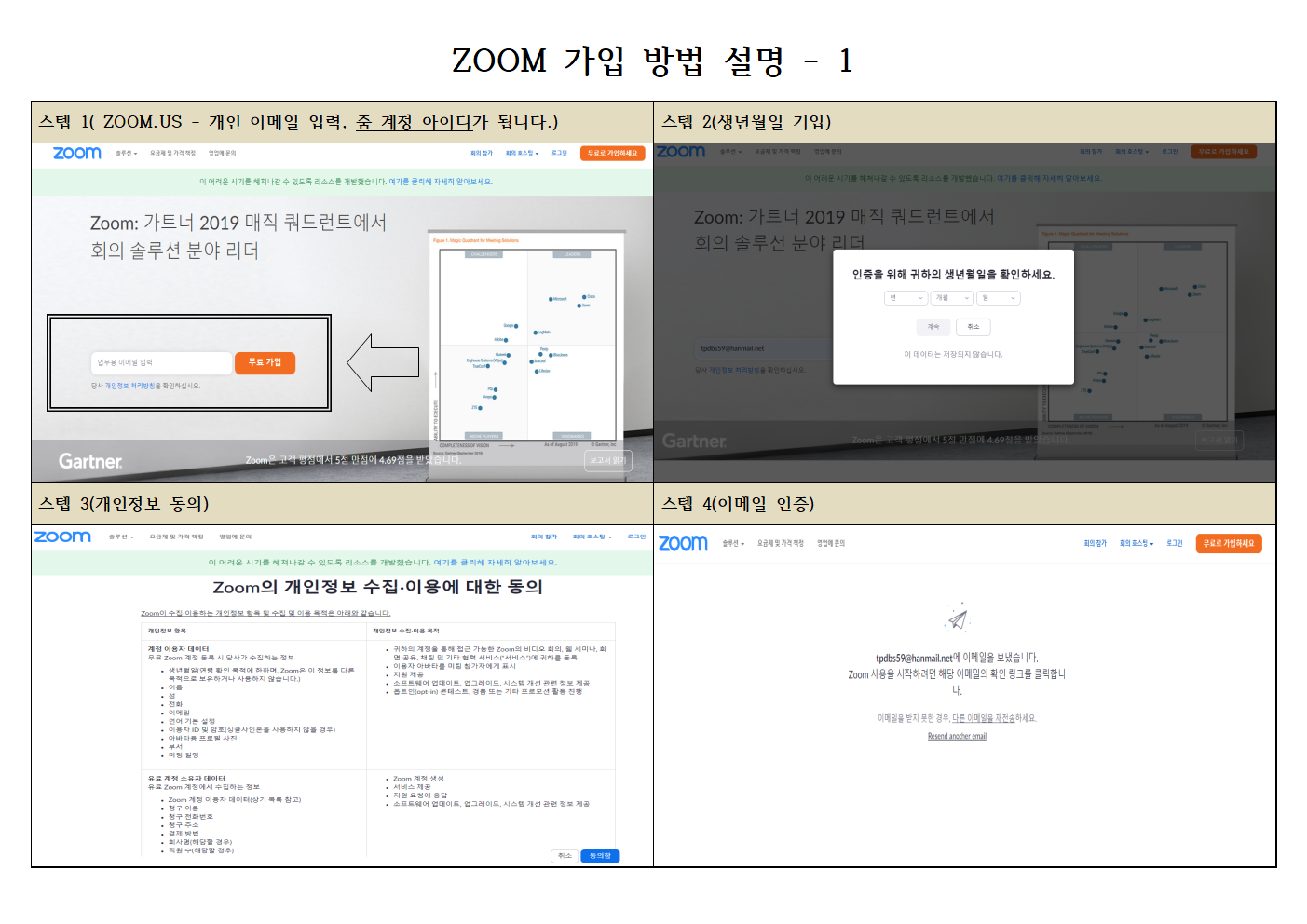Select 영업에 문의 in the Step 4 navbar
This screenshot has width=1307, height=924.
tap(831, 543)
